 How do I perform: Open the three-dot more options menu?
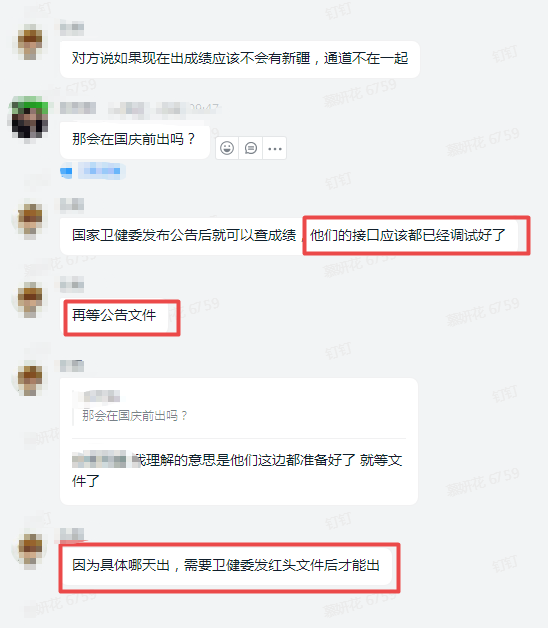[275, 148]
